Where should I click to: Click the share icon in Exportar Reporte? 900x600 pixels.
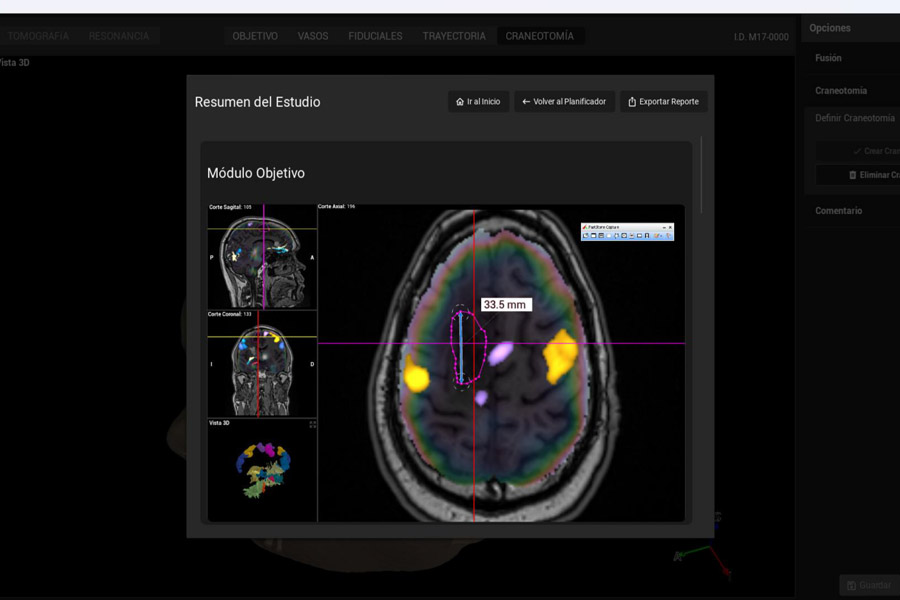click(632, 102)
